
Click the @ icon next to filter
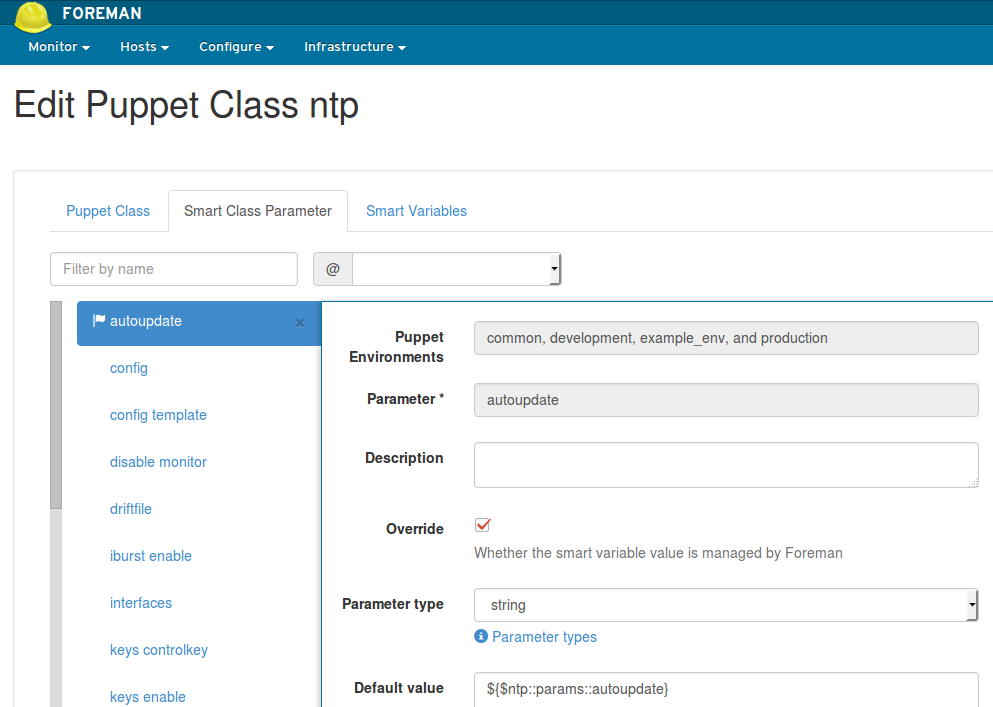point(333,269)
